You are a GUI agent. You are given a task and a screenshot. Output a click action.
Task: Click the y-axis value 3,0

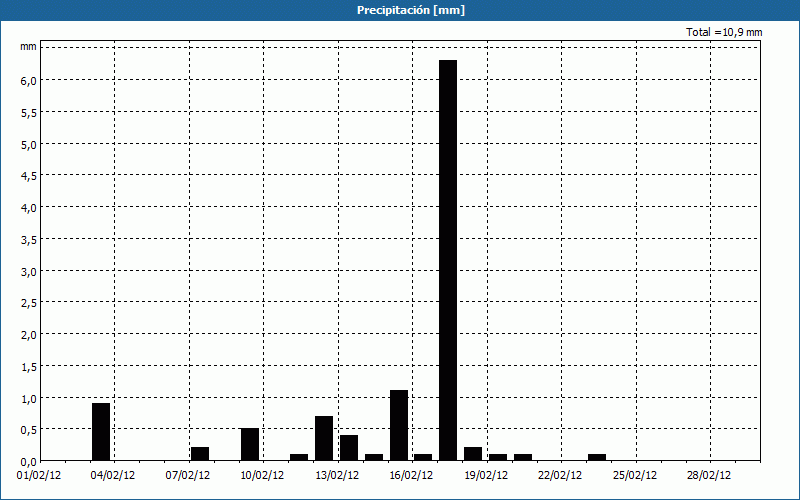click(x=29, y=271)
